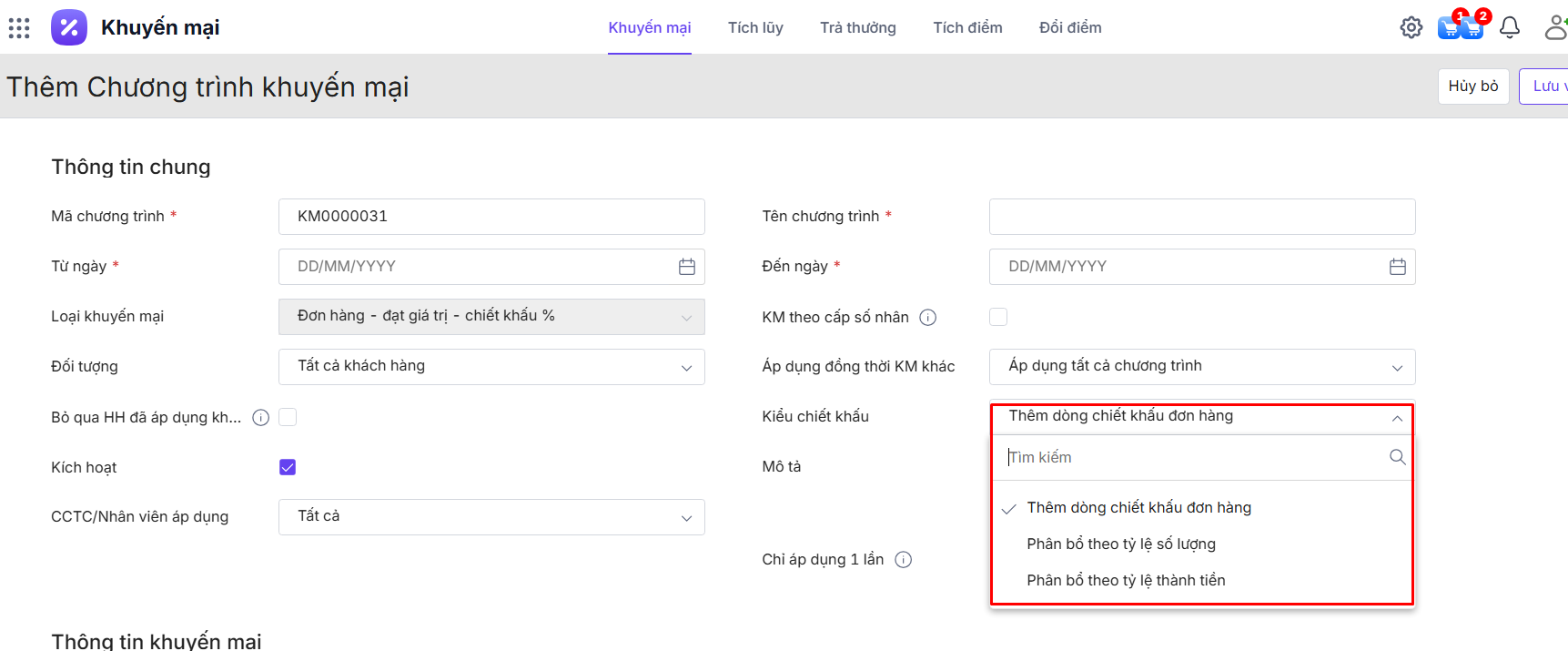Open the calendar picker for Đến ngày
Image resolution: width=1568 pixels, height=651 pixels.
coord(1397,267)
